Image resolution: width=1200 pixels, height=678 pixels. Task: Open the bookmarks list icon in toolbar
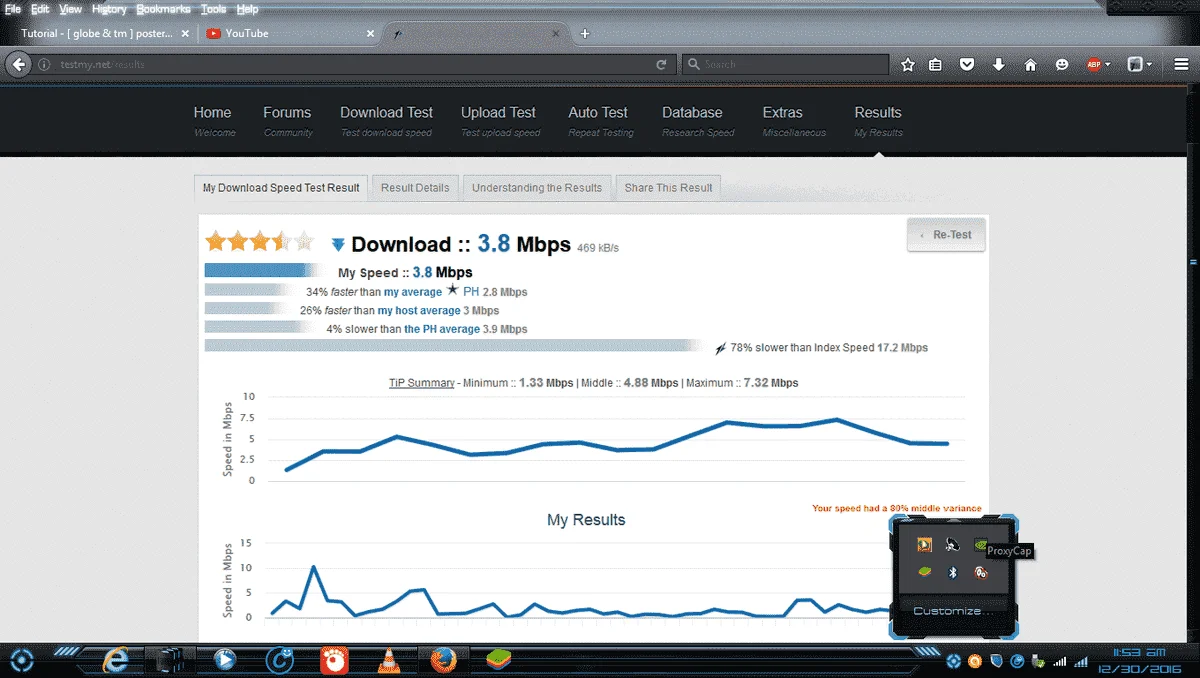coord(935,64)
